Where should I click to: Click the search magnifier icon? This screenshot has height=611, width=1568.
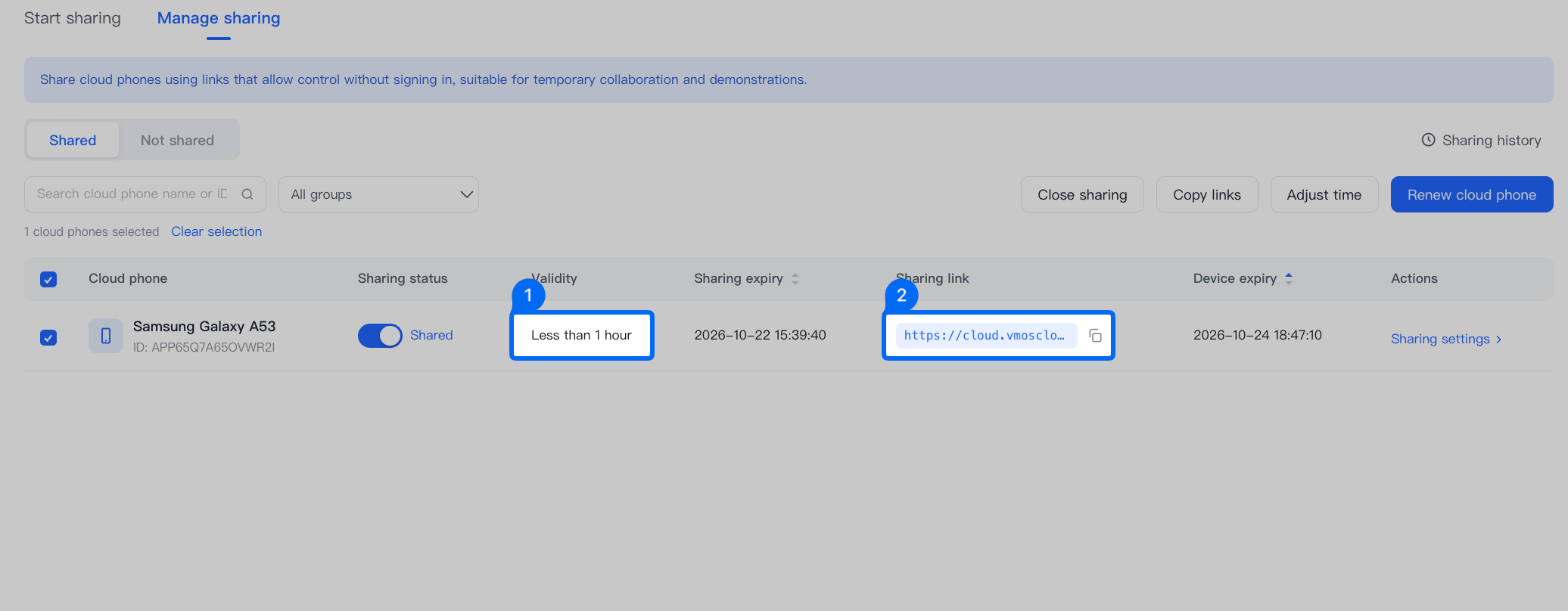click(x=247, y=194)
